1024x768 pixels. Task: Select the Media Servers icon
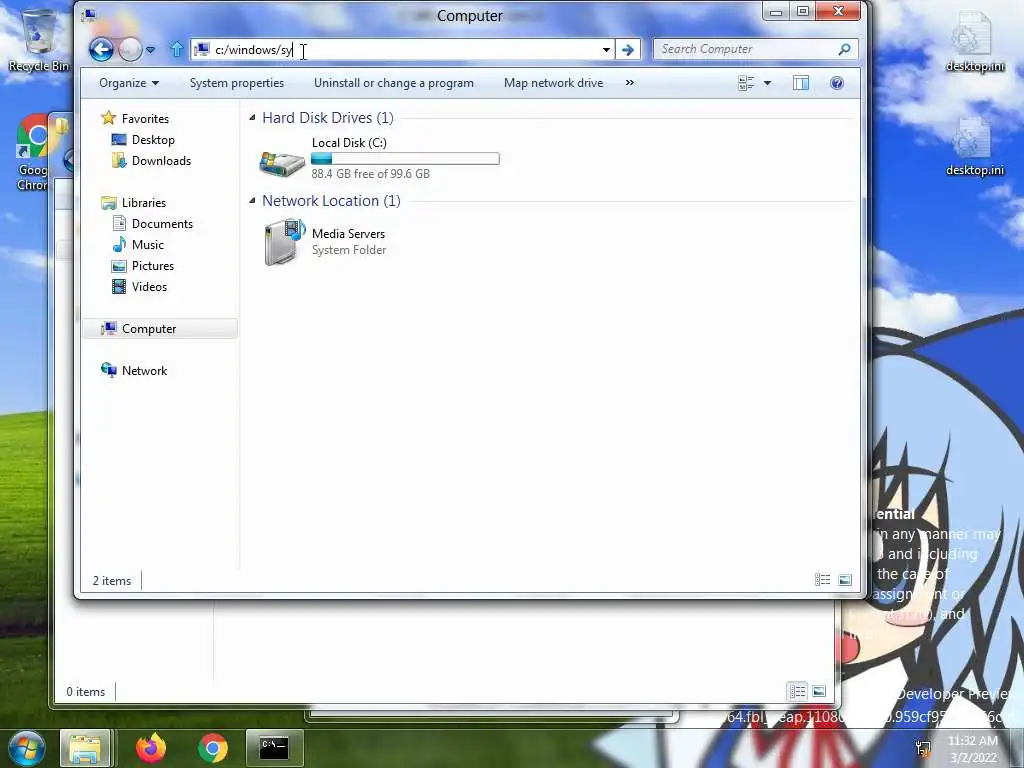[x=285, y=242]
